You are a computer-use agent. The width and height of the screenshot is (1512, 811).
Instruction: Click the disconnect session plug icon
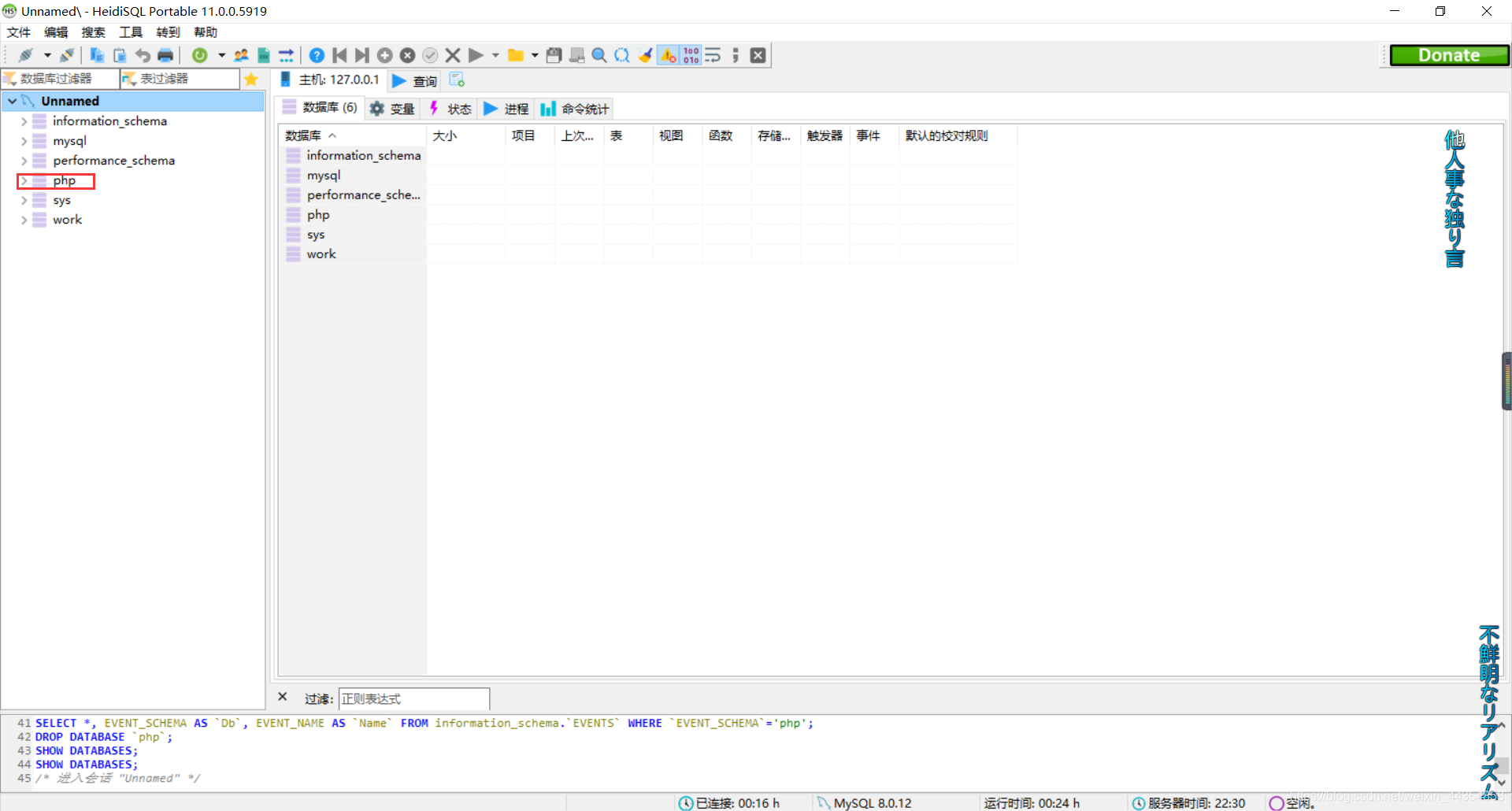(67, 55)
